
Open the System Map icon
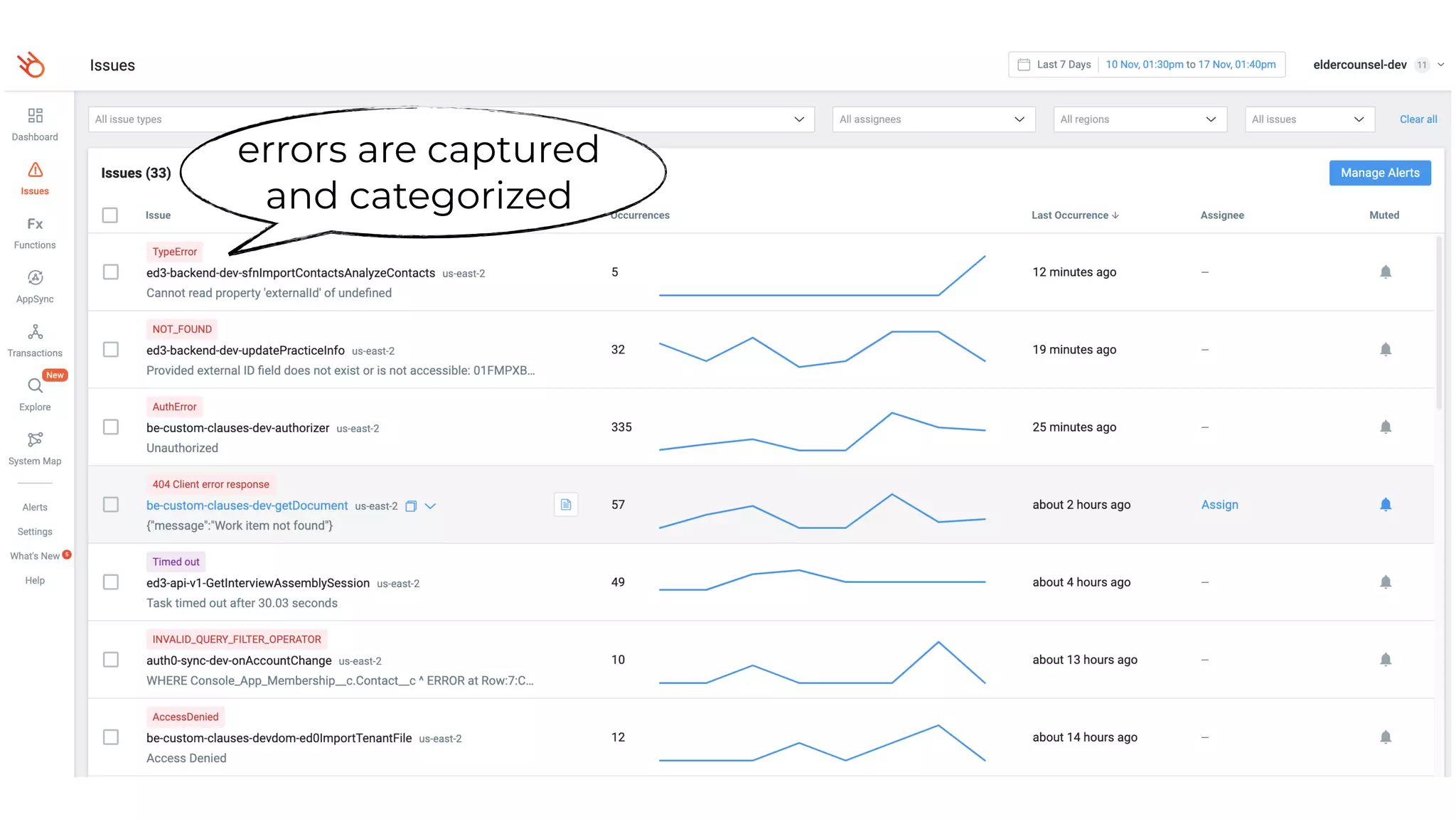pos(35,440)
